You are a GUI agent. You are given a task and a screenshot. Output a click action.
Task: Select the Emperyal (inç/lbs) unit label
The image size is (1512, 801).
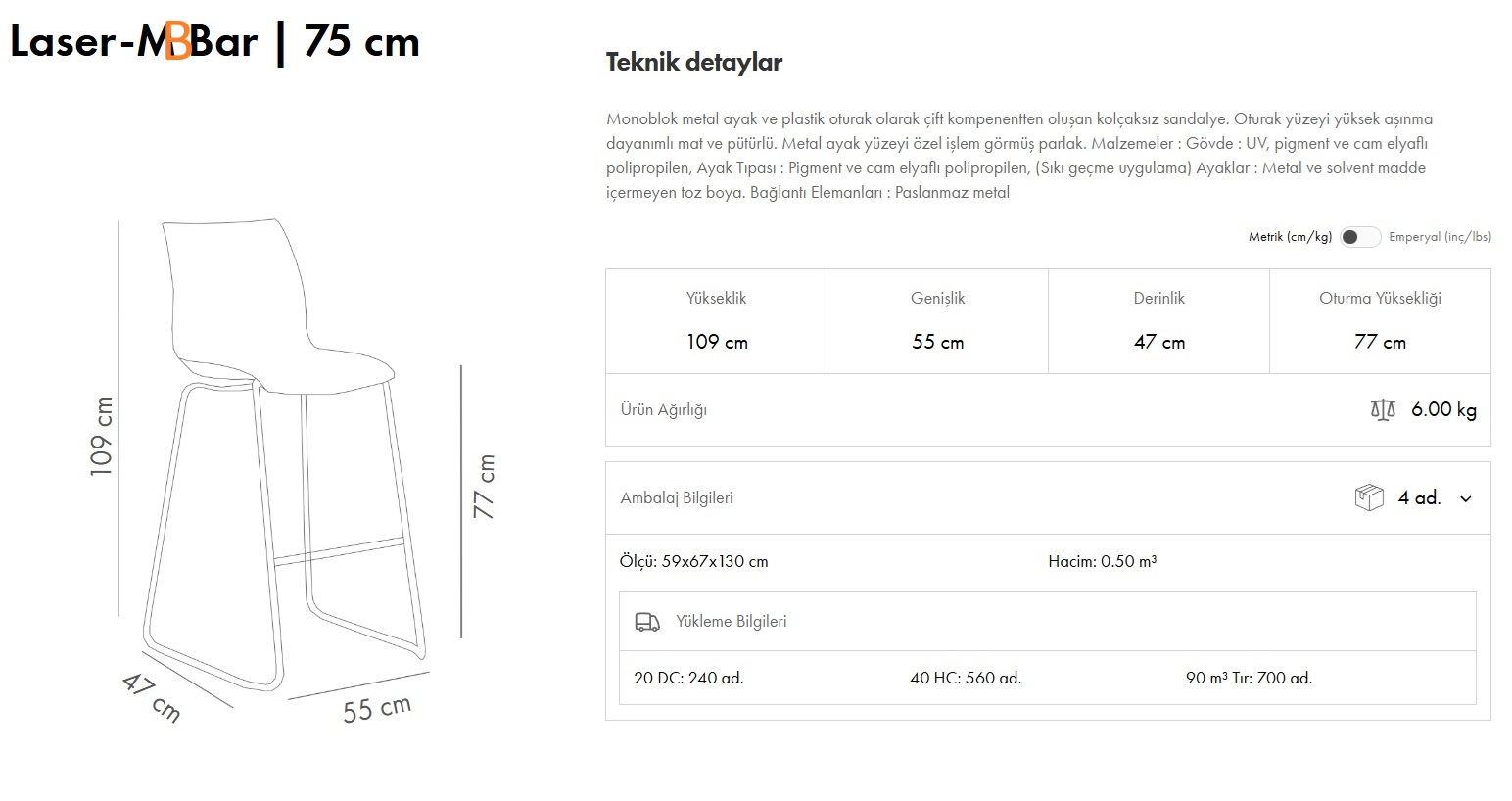[x=1440, y=237]
